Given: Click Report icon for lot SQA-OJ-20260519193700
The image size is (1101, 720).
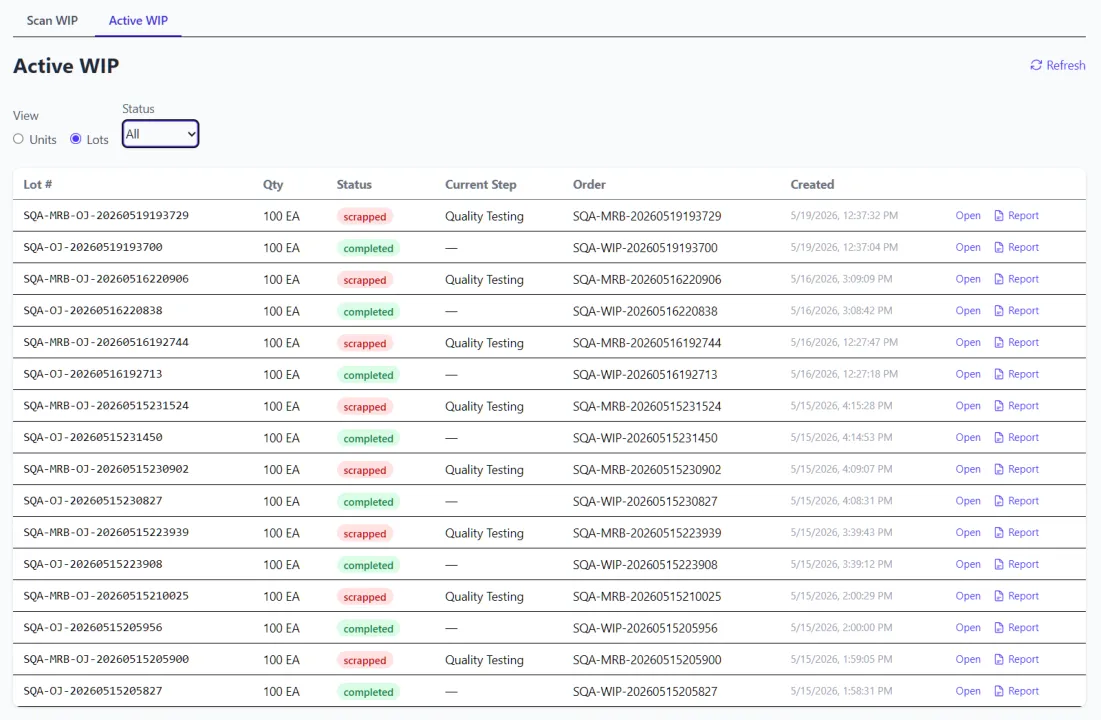Looking at the screenshot, I should click(998, 247).
